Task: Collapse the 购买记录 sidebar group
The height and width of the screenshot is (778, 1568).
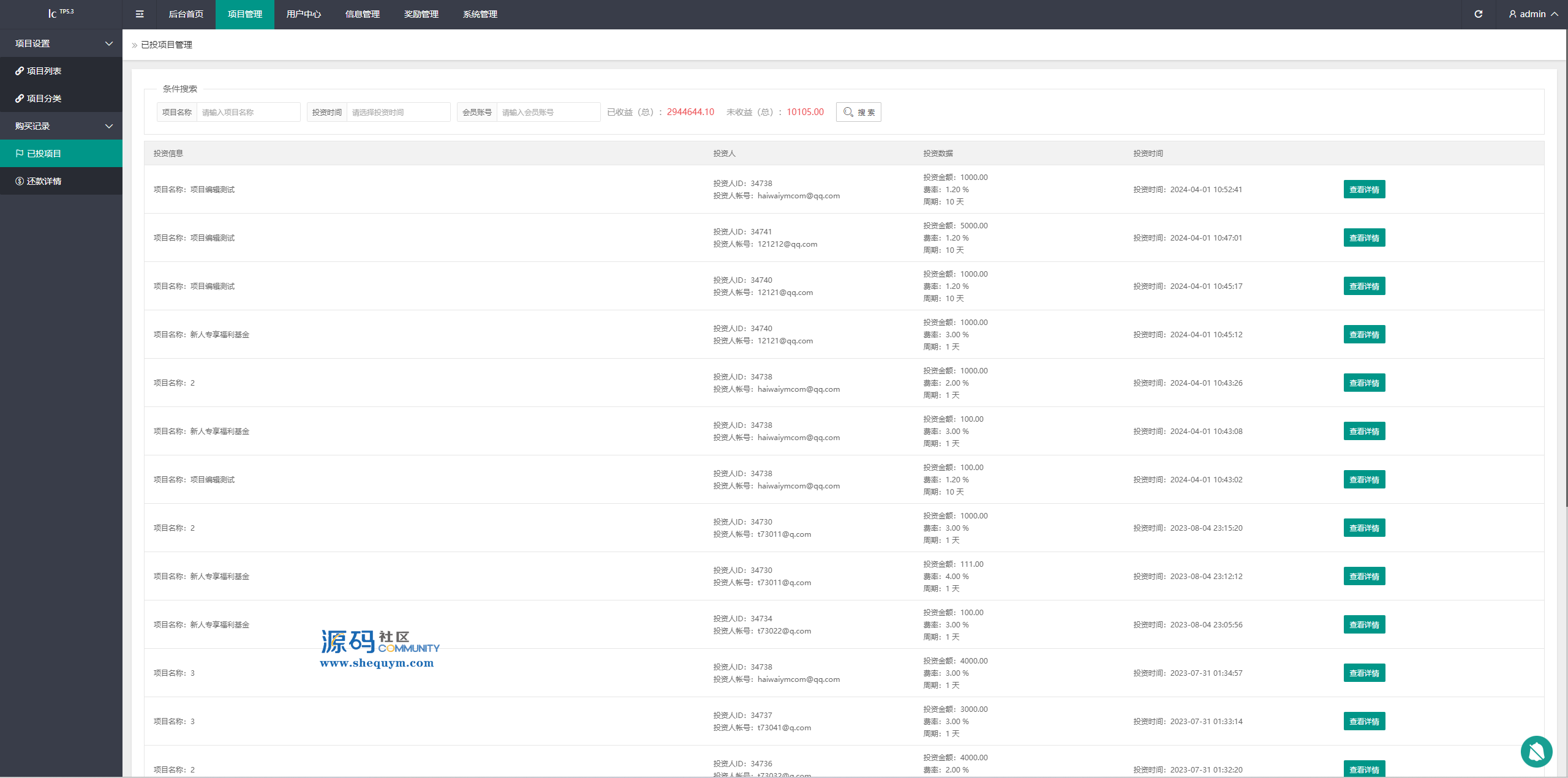Action: pos(61,126)
